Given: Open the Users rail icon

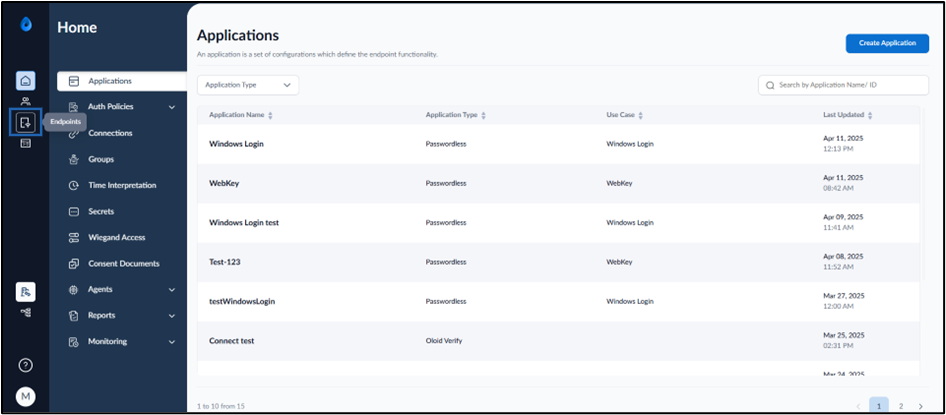Looking at the screenshot, I should 25,101.
